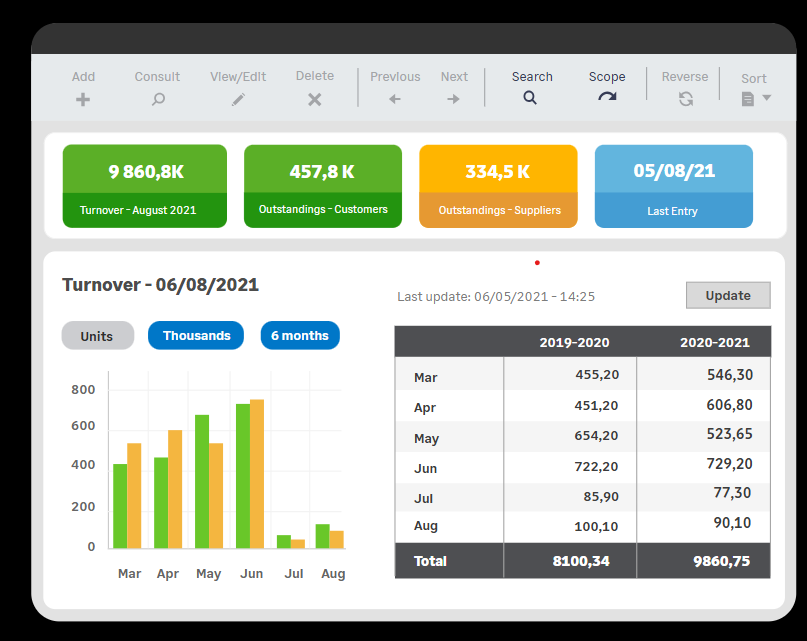Click the Reverse refresh icon

tap(685, 99)
